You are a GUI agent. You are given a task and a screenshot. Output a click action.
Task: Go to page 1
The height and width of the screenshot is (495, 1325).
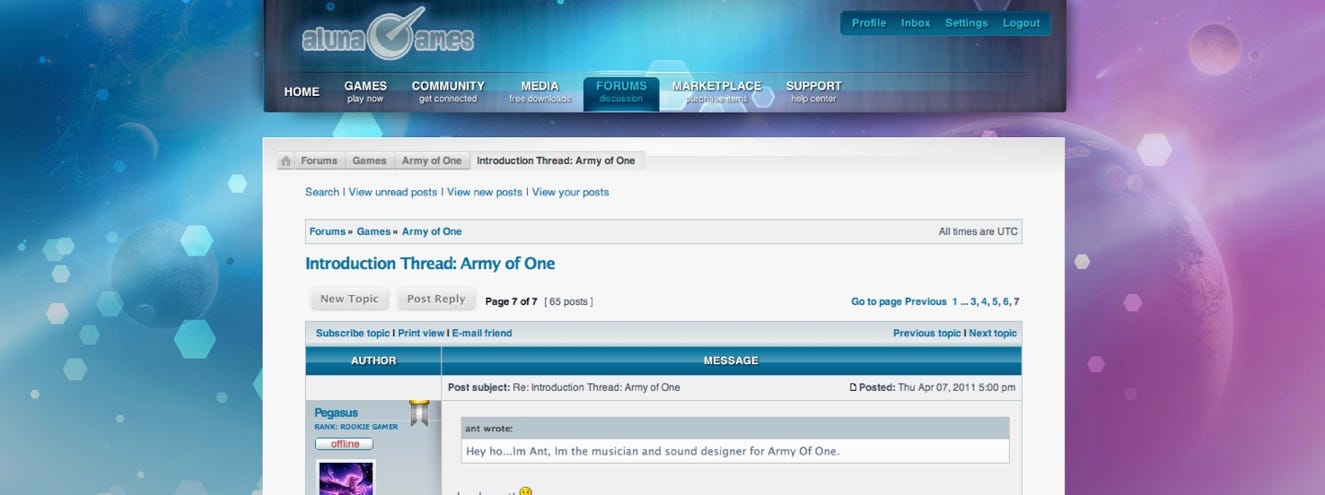point(955,301)
